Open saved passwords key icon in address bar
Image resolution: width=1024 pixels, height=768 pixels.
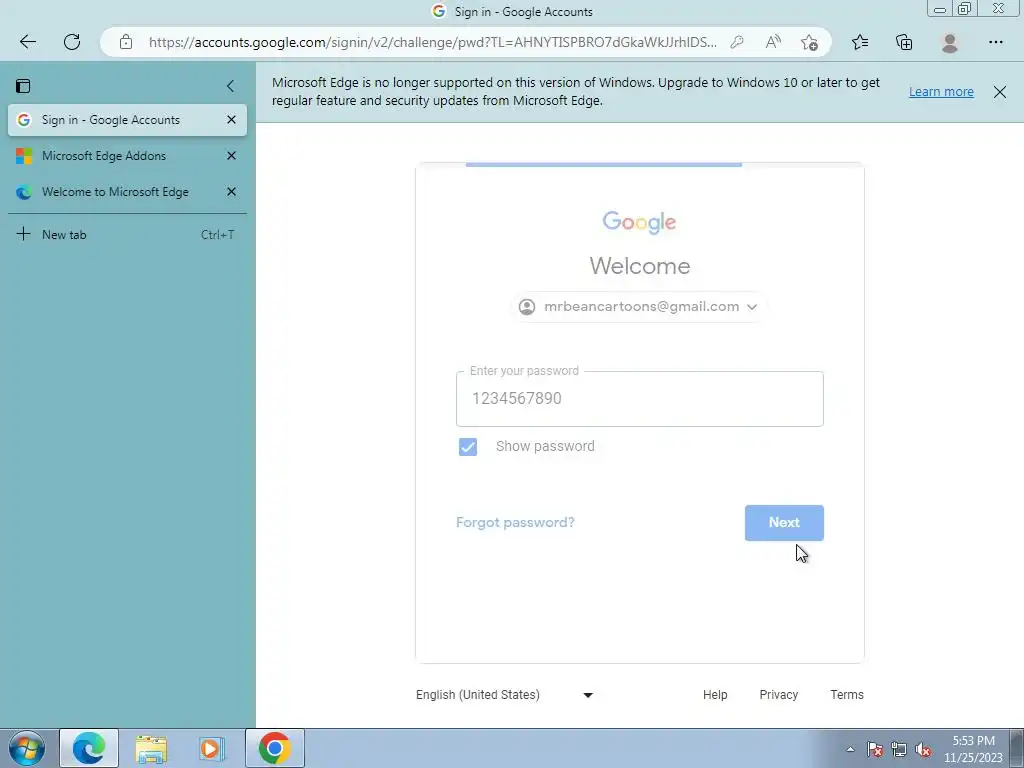pos(737,42)
